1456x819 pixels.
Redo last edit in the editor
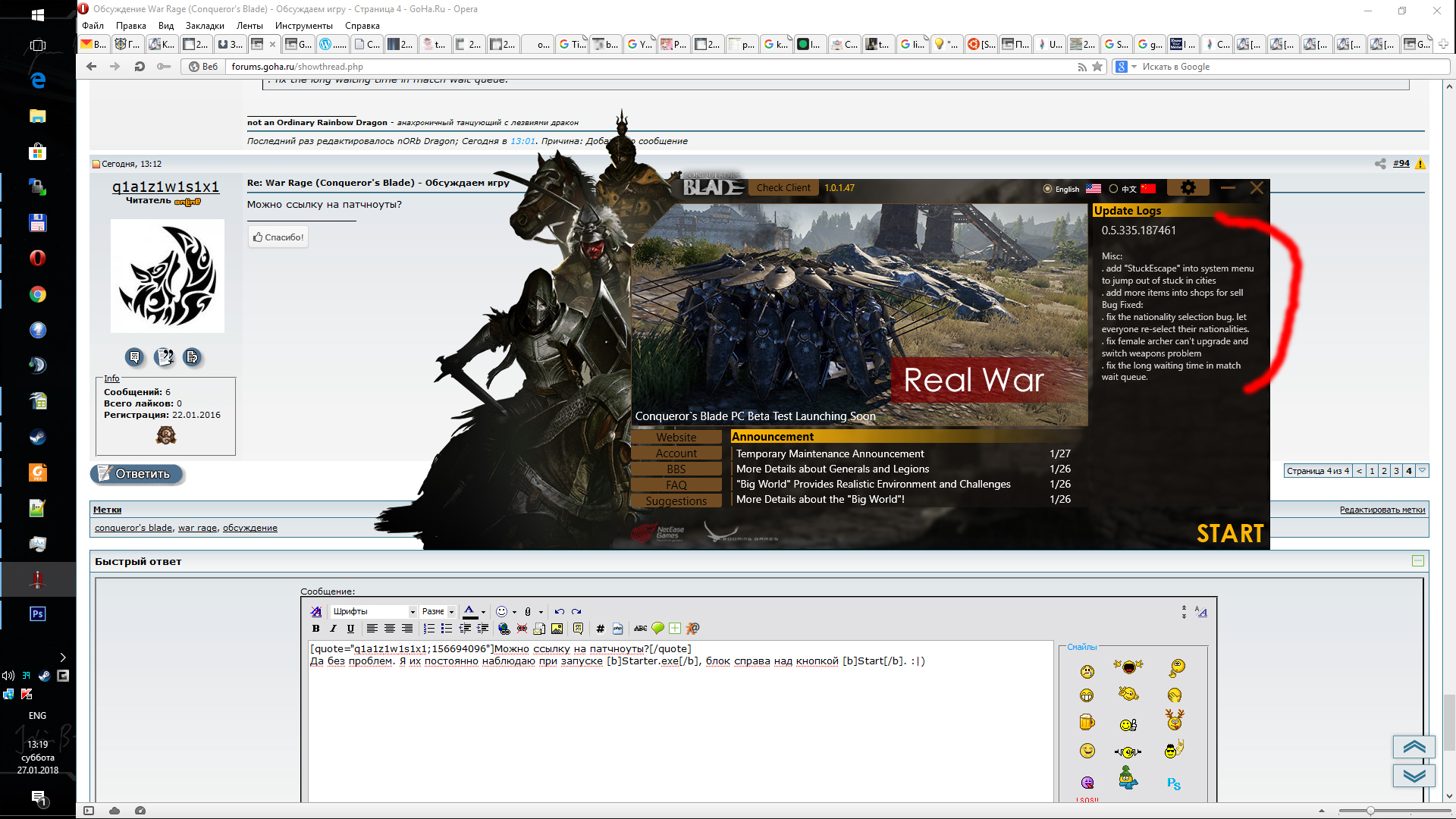pos(576,611)
